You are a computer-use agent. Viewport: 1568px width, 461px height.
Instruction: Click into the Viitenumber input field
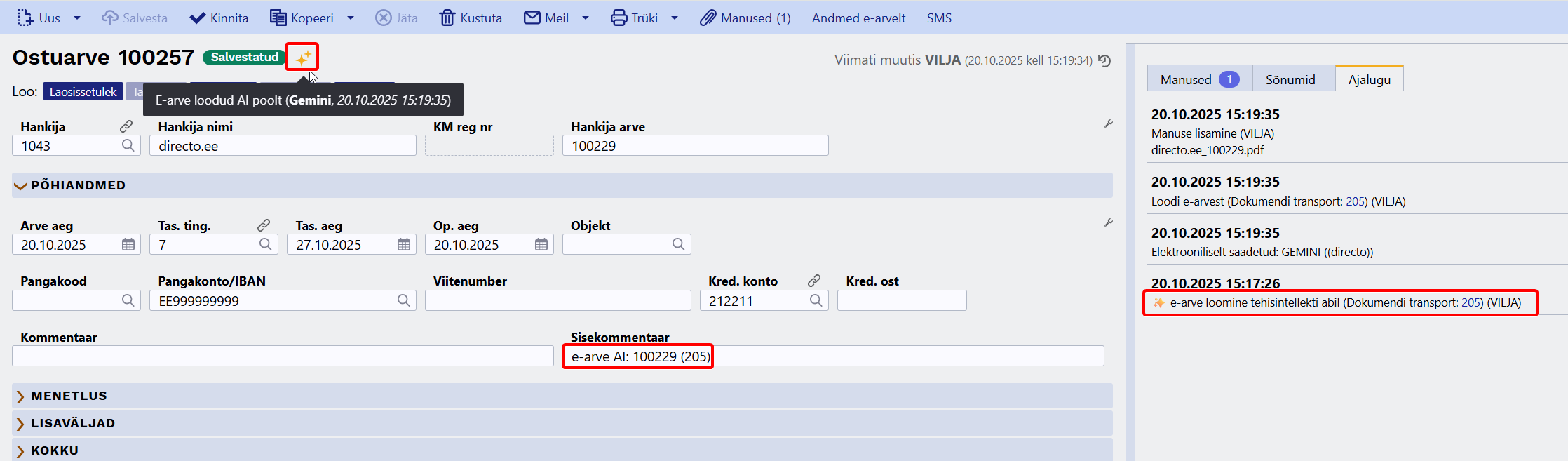(557, 300)
